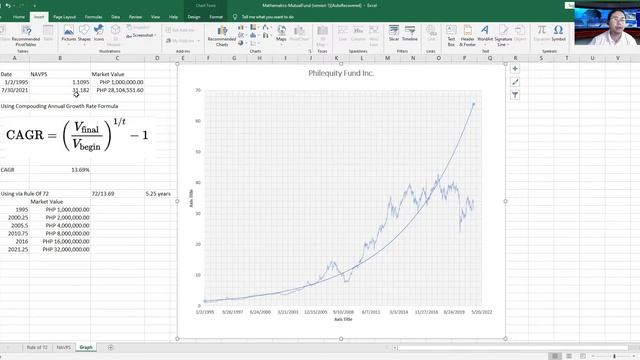Insert a Win/Loss sparkline
Viewport: 640px width, 360px height.
tap(374, 36)
